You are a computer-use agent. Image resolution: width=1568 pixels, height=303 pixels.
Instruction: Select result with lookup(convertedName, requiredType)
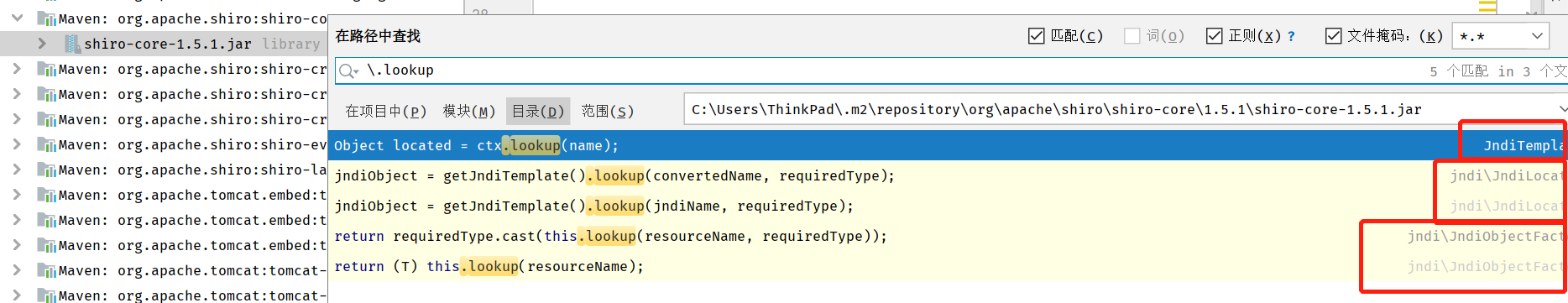[947, 175]
